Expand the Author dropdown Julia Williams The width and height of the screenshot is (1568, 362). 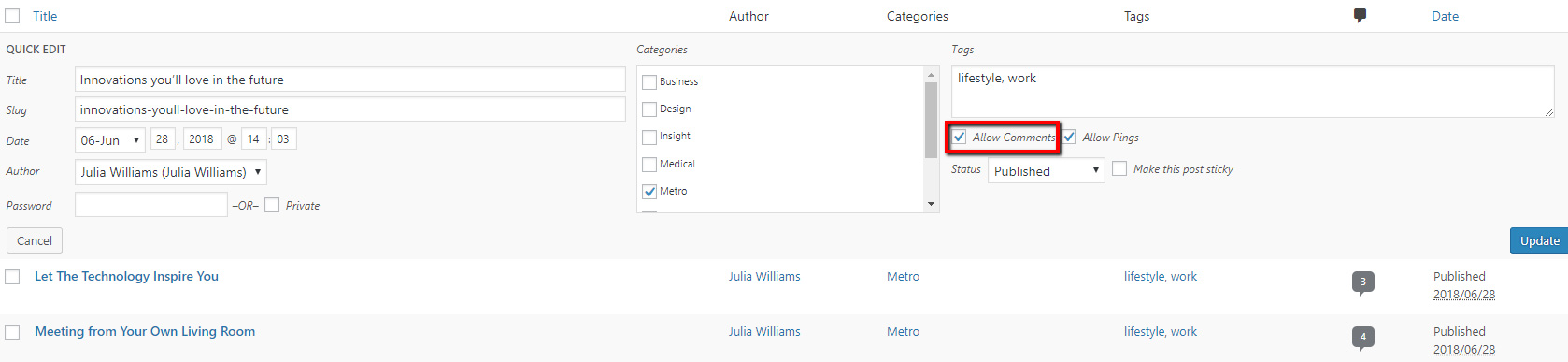171,172
